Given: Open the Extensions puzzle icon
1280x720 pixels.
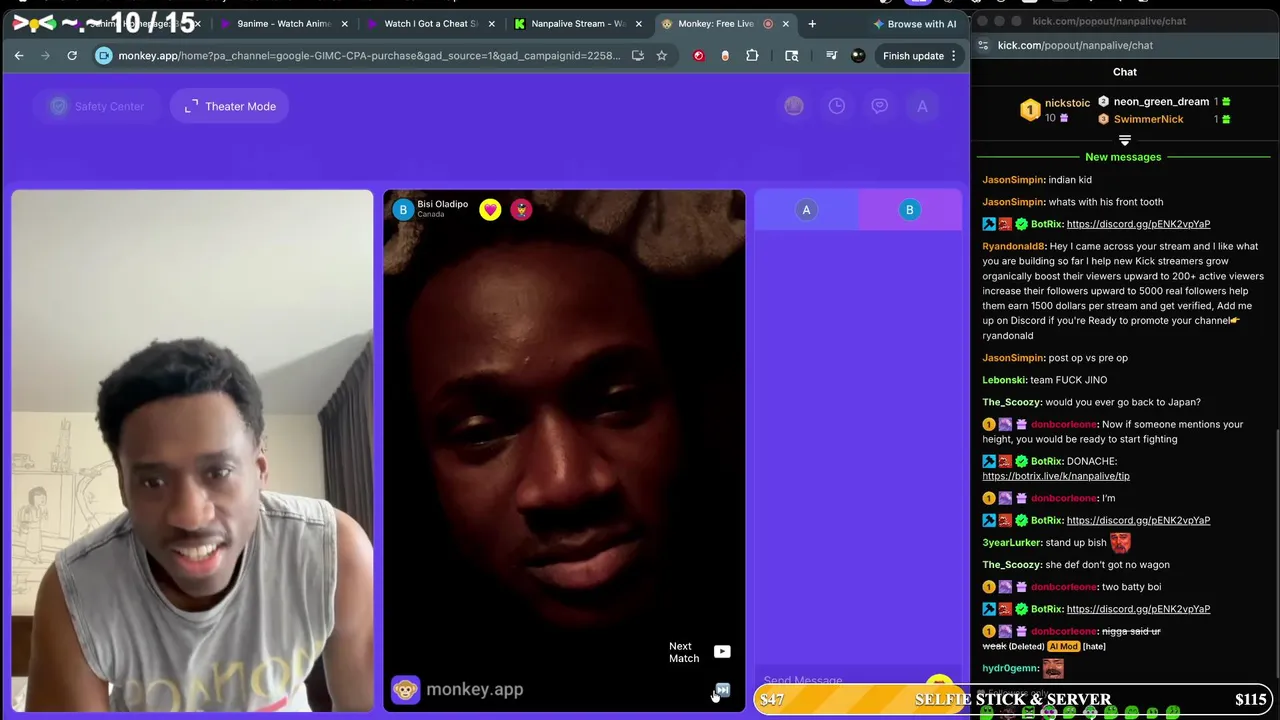Looking at the screenshot, I should click(x=752, y=56).
